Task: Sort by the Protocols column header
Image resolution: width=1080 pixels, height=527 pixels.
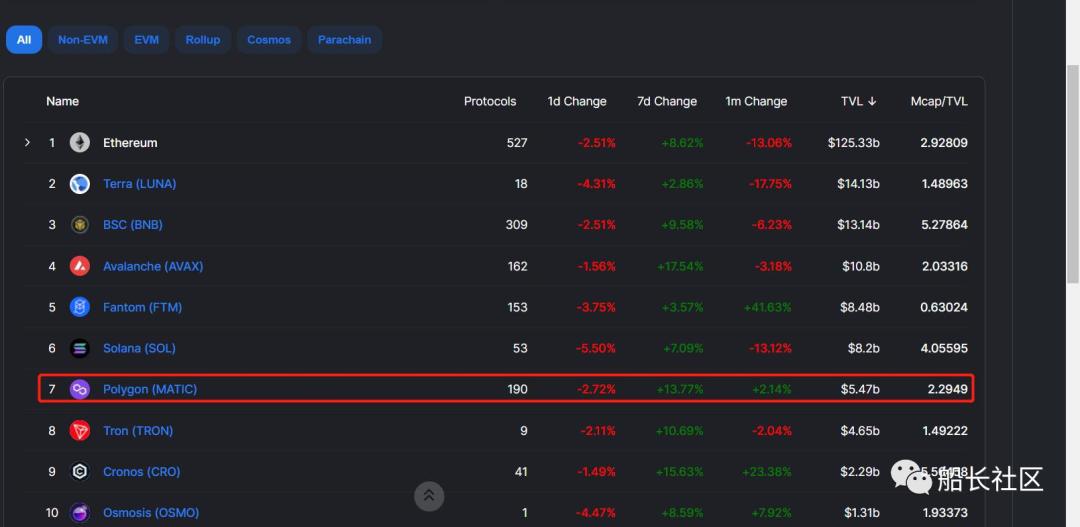Action: [490, 101]
